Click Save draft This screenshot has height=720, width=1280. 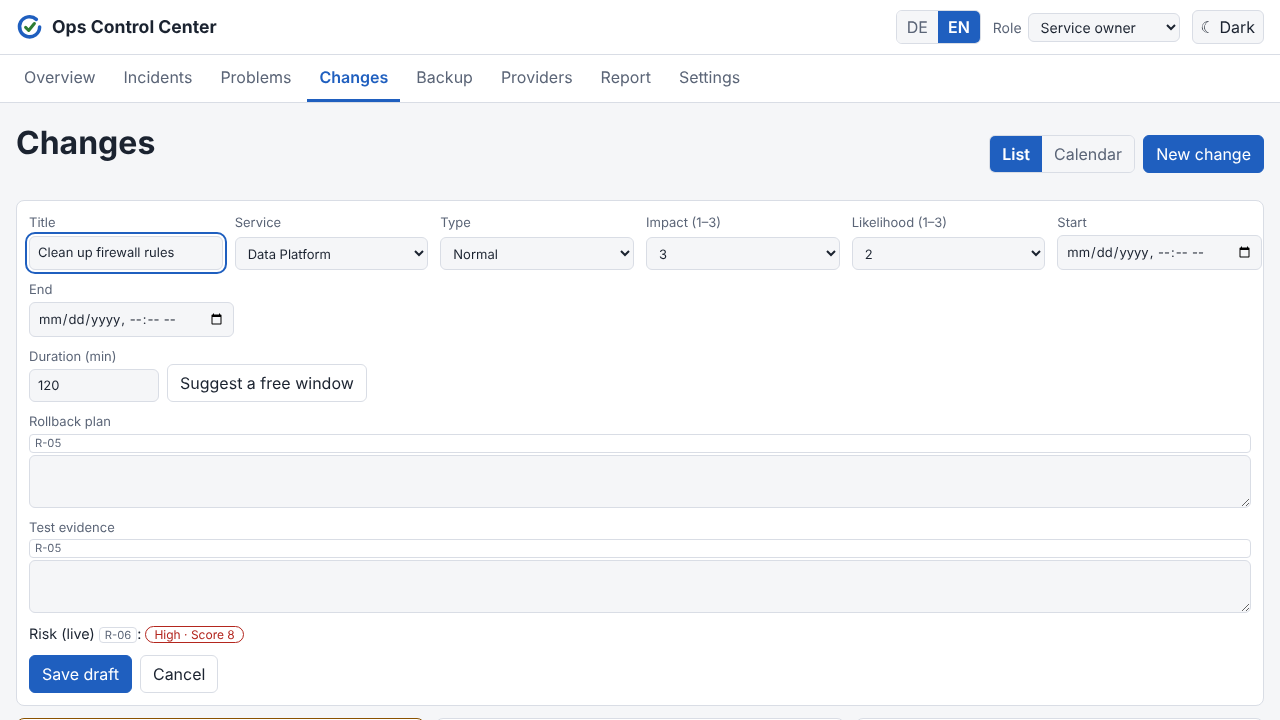pos(80,674)
